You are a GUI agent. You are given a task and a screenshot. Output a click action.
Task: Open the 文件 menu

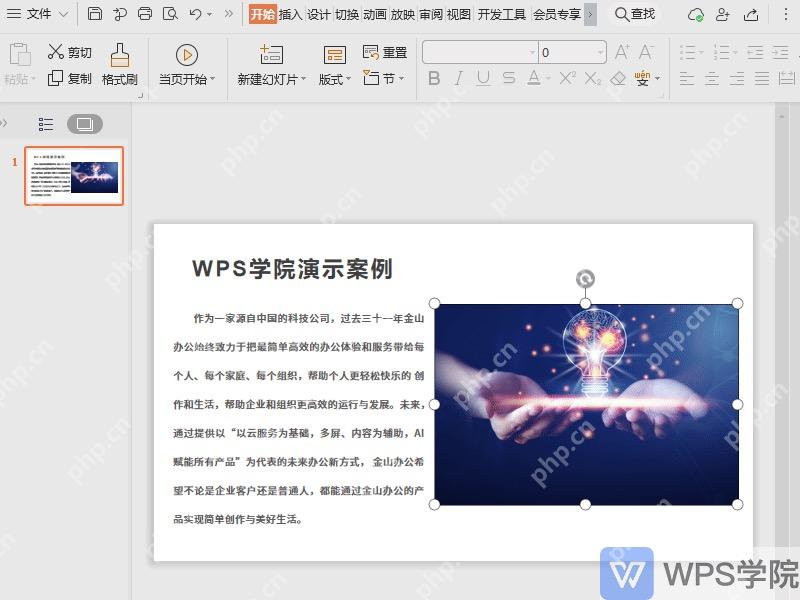37,14
